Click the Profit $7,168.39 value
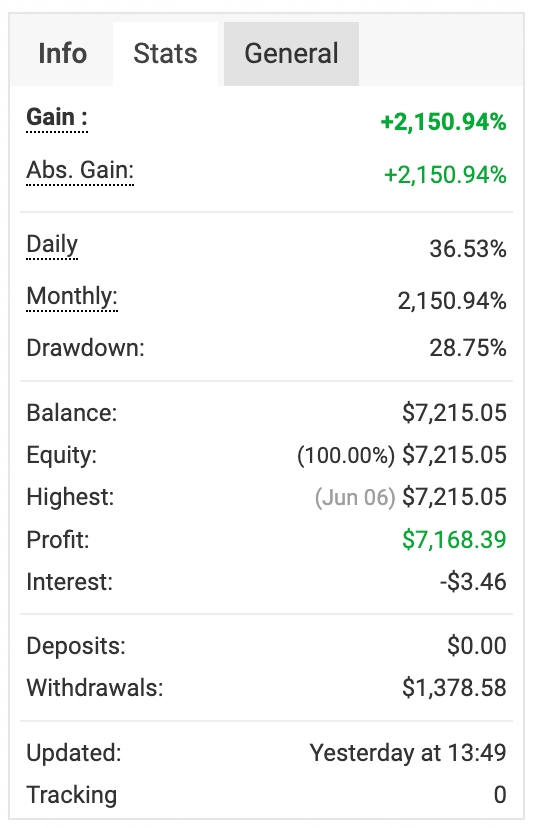The image size is (534, 828). (454, 539)
